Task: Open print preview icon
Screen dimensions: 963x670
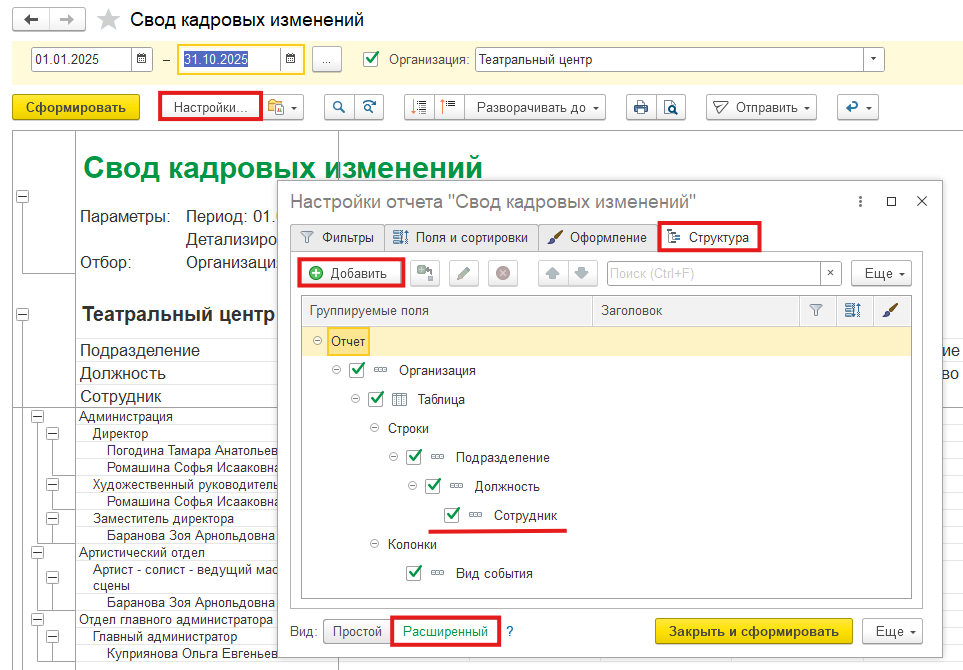Action: tap(671, 107)
